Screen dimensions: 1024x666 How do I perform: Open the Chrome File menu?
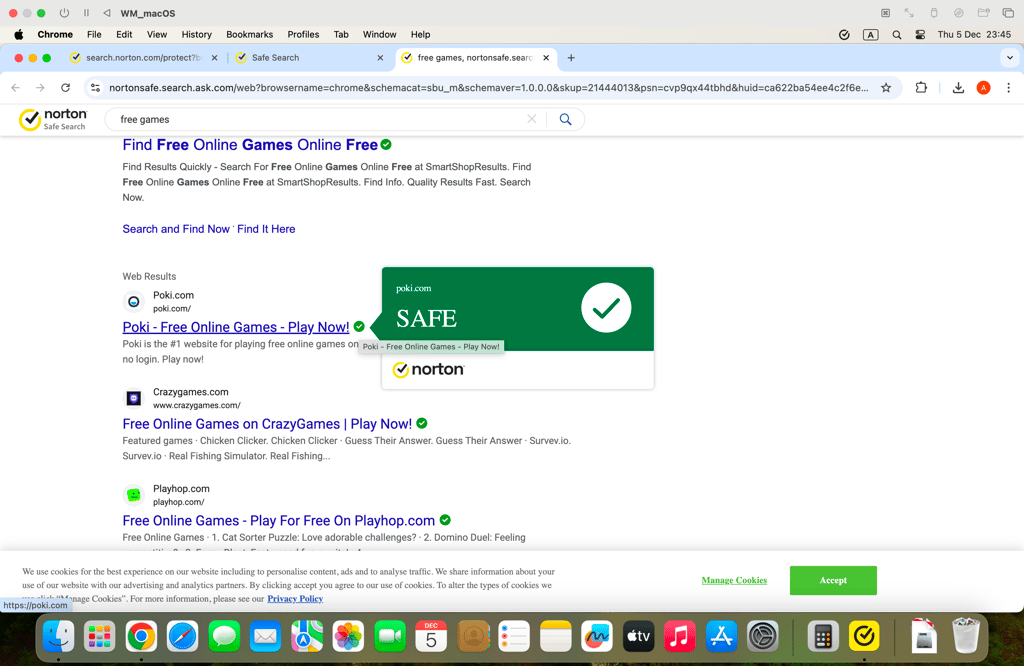click(x=94, y=35)
